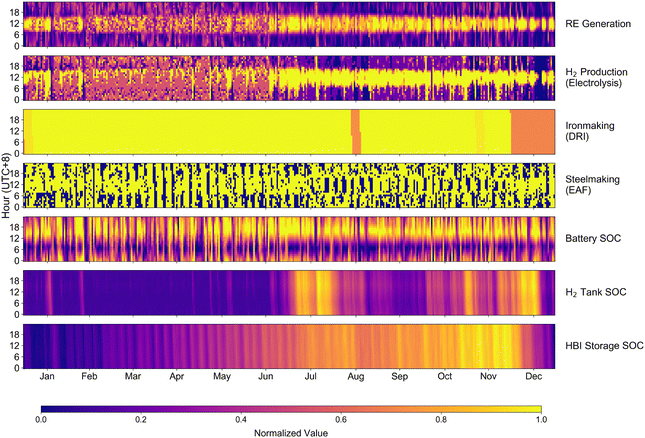Viewport: 645px width, 438px height.
Task: Click the Battery SOC label
Action: tap(593, 239)
